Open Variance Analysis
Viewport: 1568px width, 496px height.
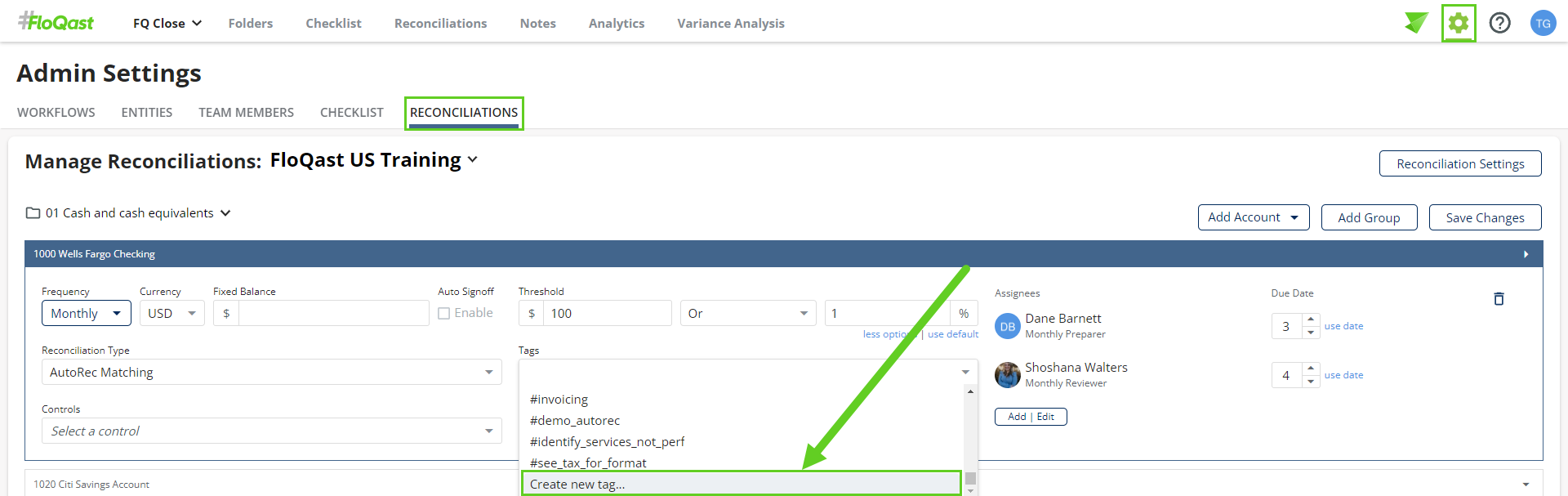point(731,24)
